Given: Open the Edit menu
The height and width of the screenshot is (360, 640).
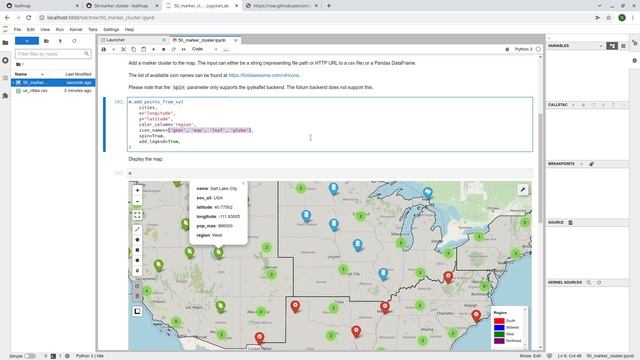Looking at the screenshot, I should pyautogui.click(x=31, y=30).
